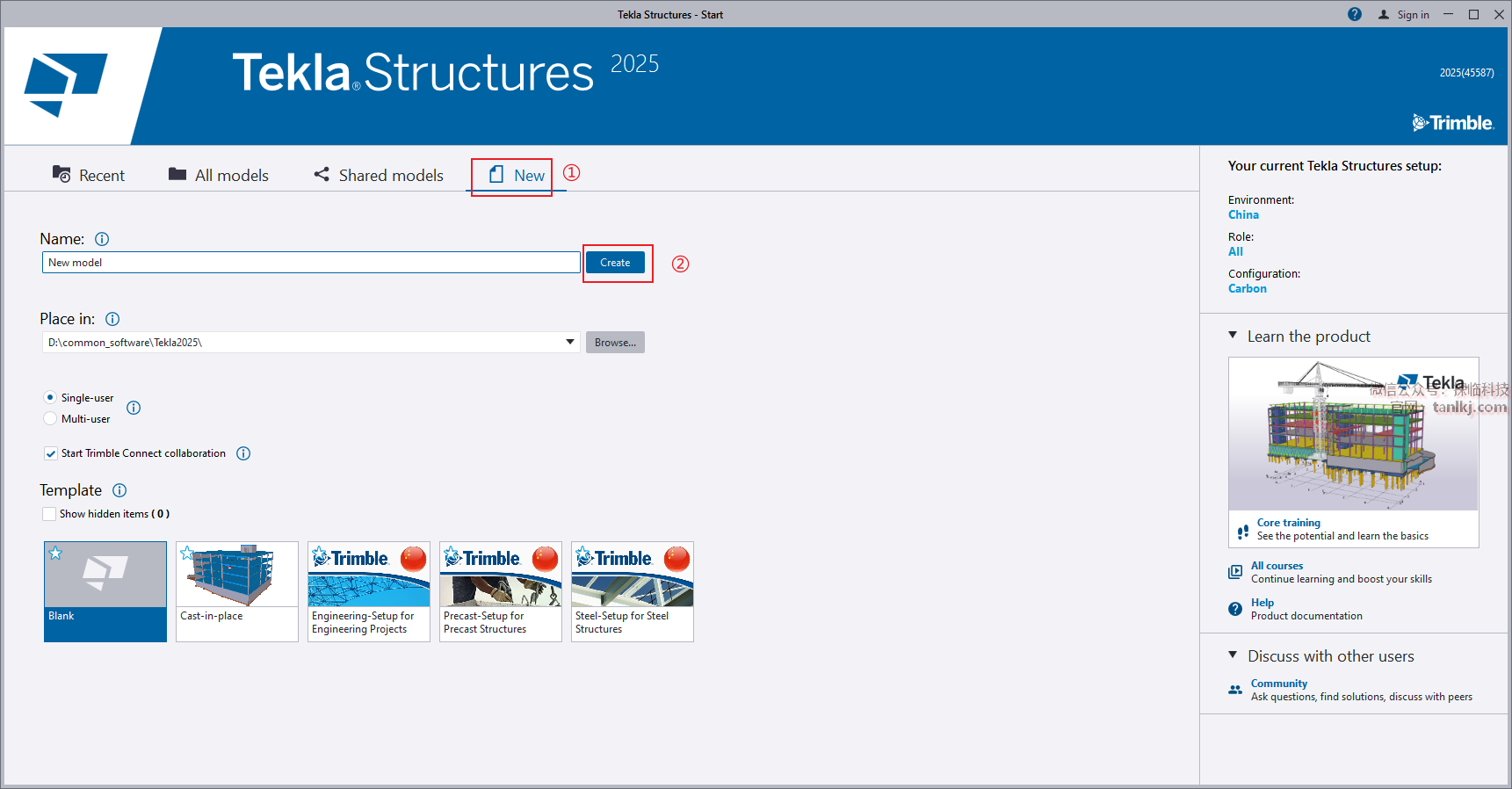This screenshot has height=789, width=1512.
Task: Close the Tekla Structures window
Action: click(1499, 14)
